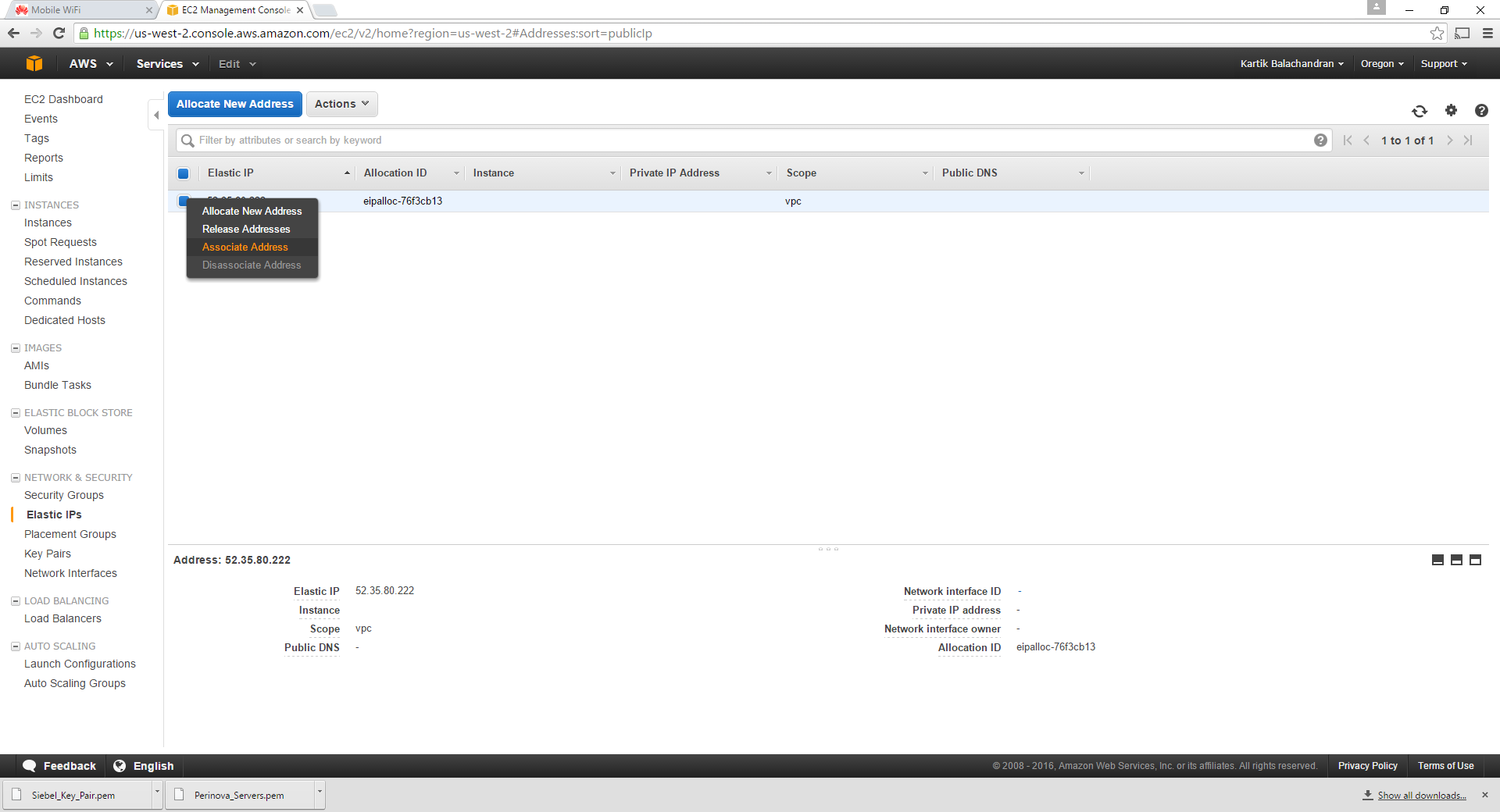Open Instances in the sidebar
The image size is (1500, 812).
(48, 223)
